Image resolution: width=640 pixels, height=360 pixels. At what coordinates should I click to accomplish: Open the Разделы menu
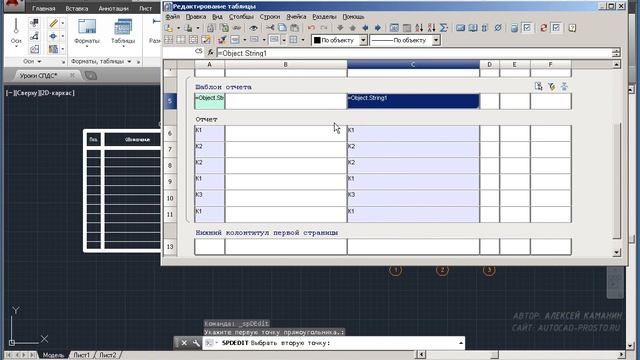(x=324, y=17)
